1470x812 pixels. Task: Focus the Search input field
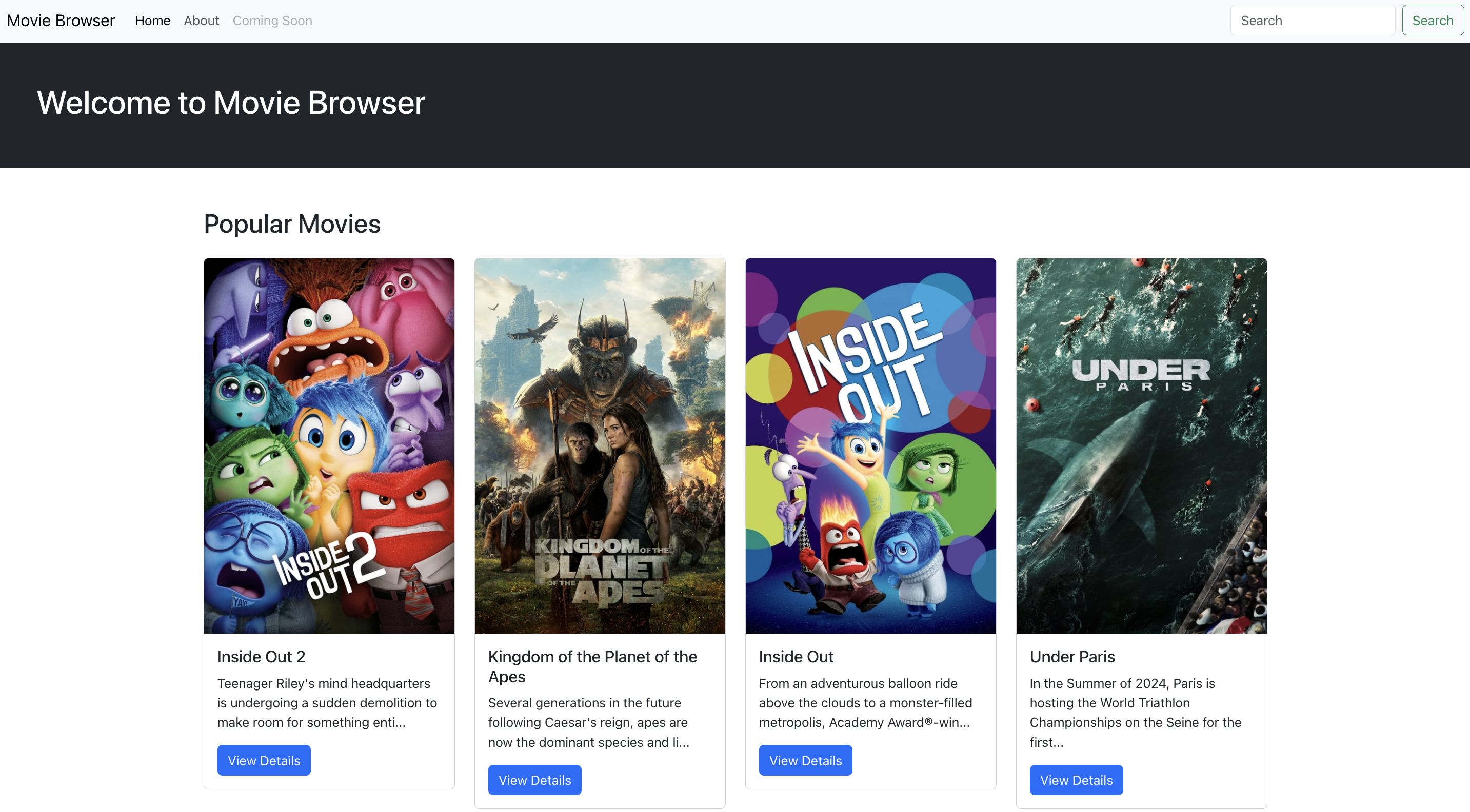click(x=1313, y=21)
